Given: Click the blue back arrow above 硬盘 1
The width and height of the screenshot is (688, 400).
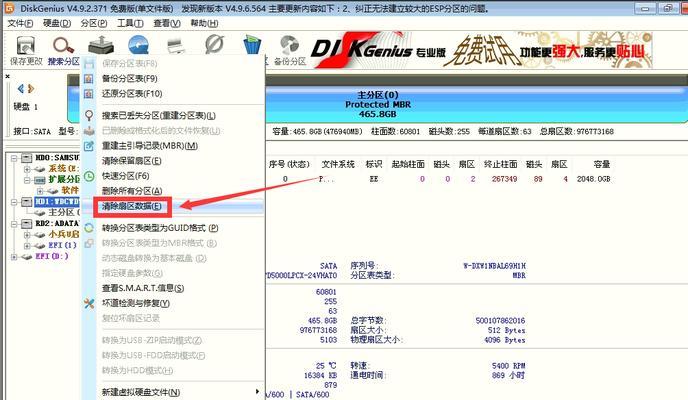Looking at the screenshot, I should (20, 89).
